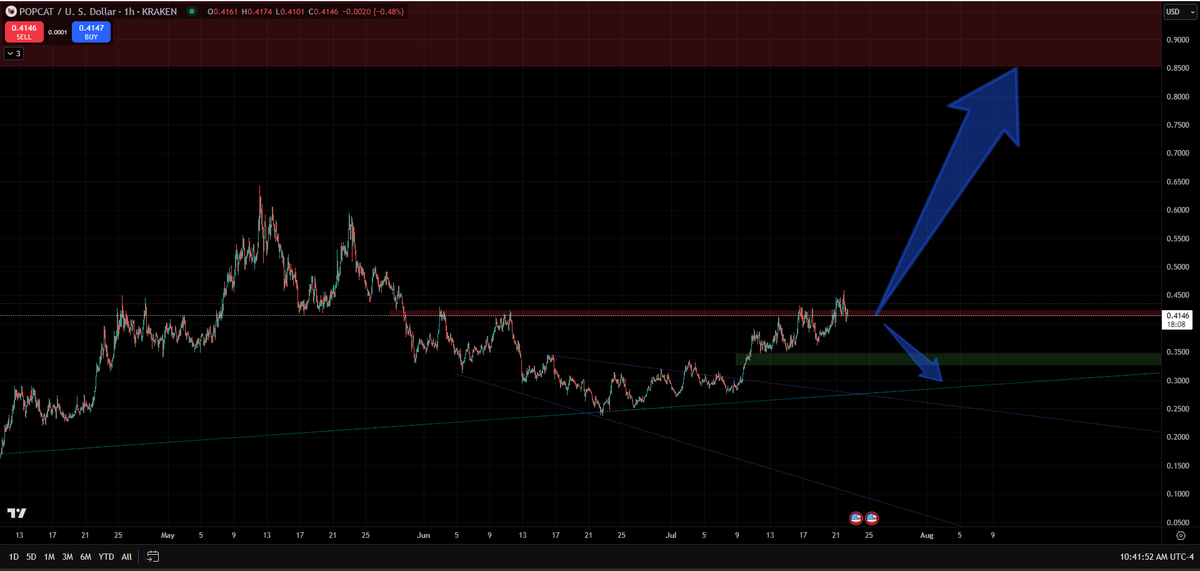Click the first US economic event flag
The height and width of the screenshot is (571, 1200).
click(x=856, y=518)
